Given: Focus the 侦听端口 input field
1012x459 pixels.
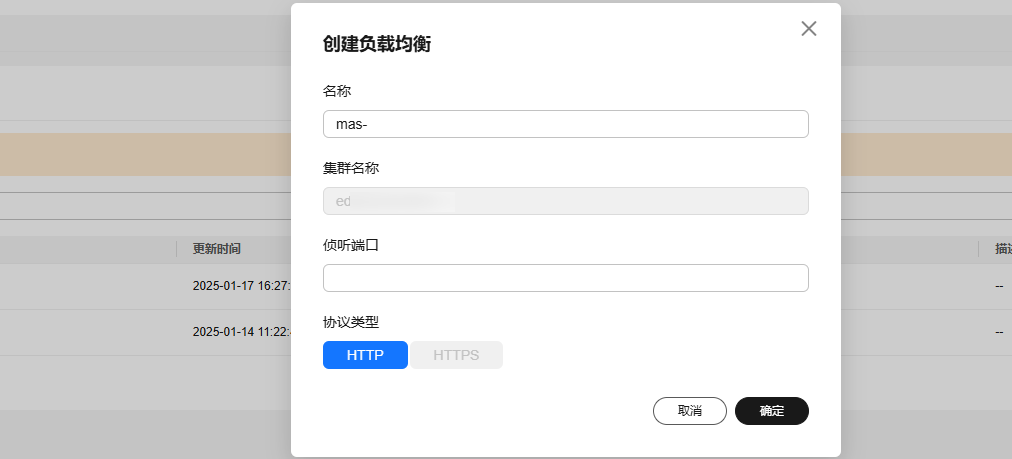Looking at the screenshot, I should tap(565, 278).
